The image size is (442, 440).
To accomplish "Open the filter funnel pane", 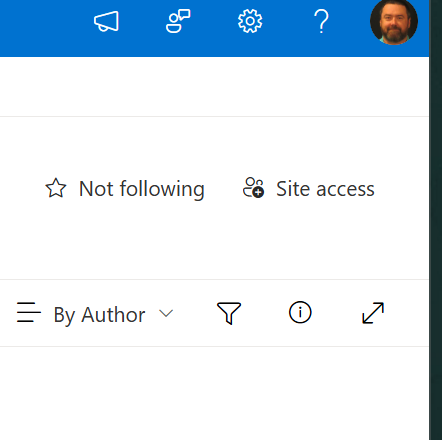I will (x=229, y=313).
